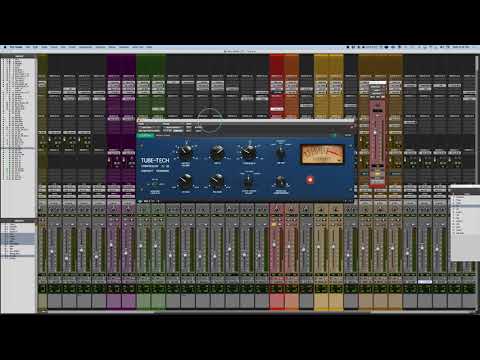Open the Help menu
The width and height of the screenshot is (480, 360).
pos(149,47)
